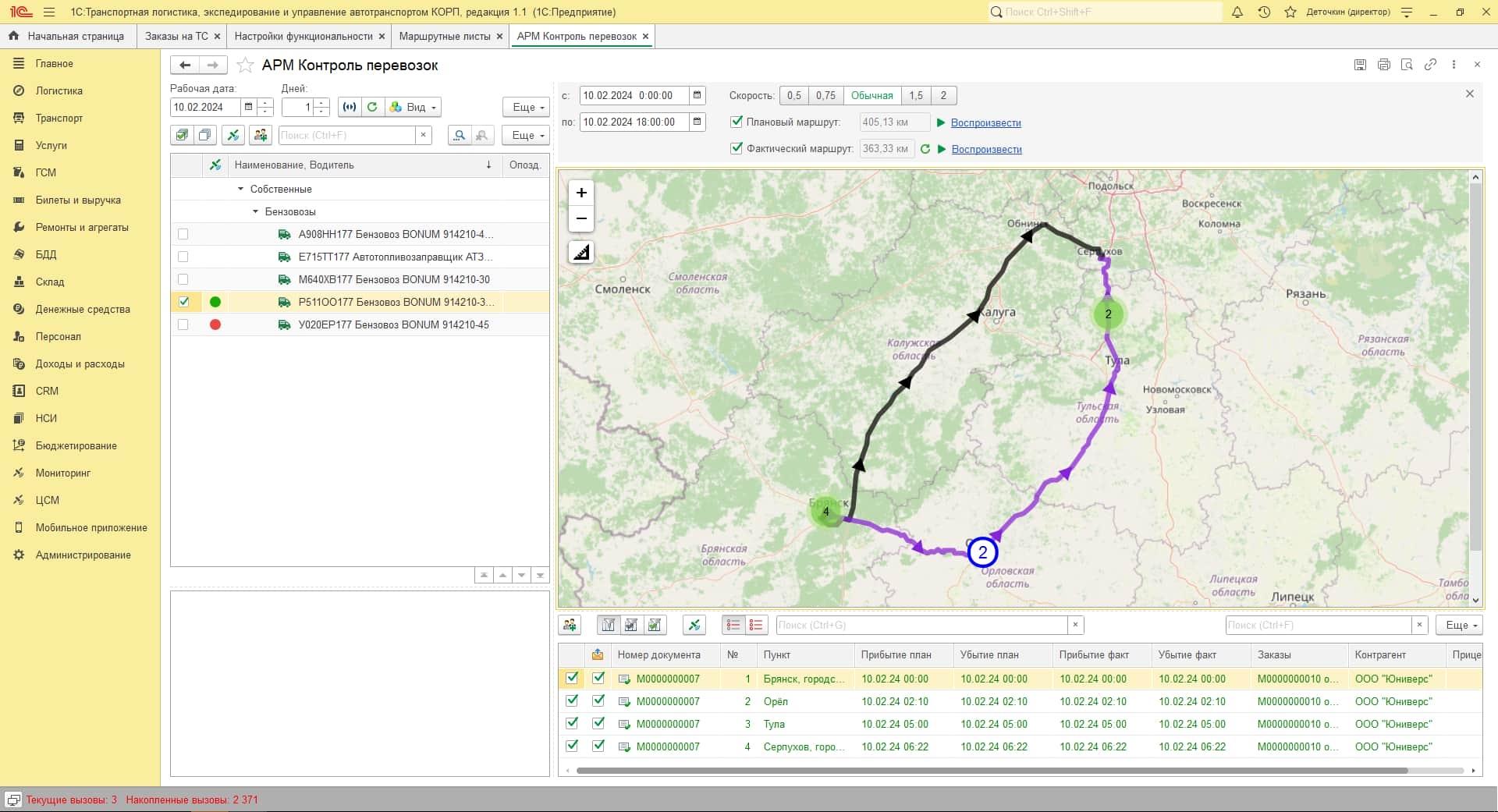Open Логистика section in sidebar
This screenshot has height=812, width=1498.
point(59,90)
